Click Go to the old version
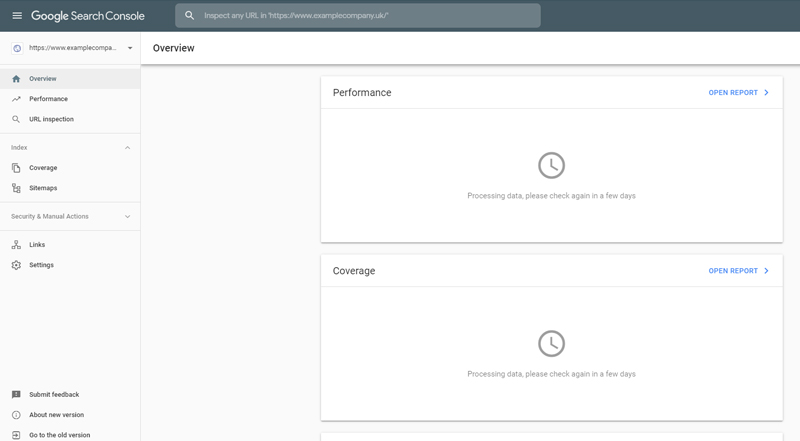The image size is (800, 441). pyautogui.click(x=59, y=435)
